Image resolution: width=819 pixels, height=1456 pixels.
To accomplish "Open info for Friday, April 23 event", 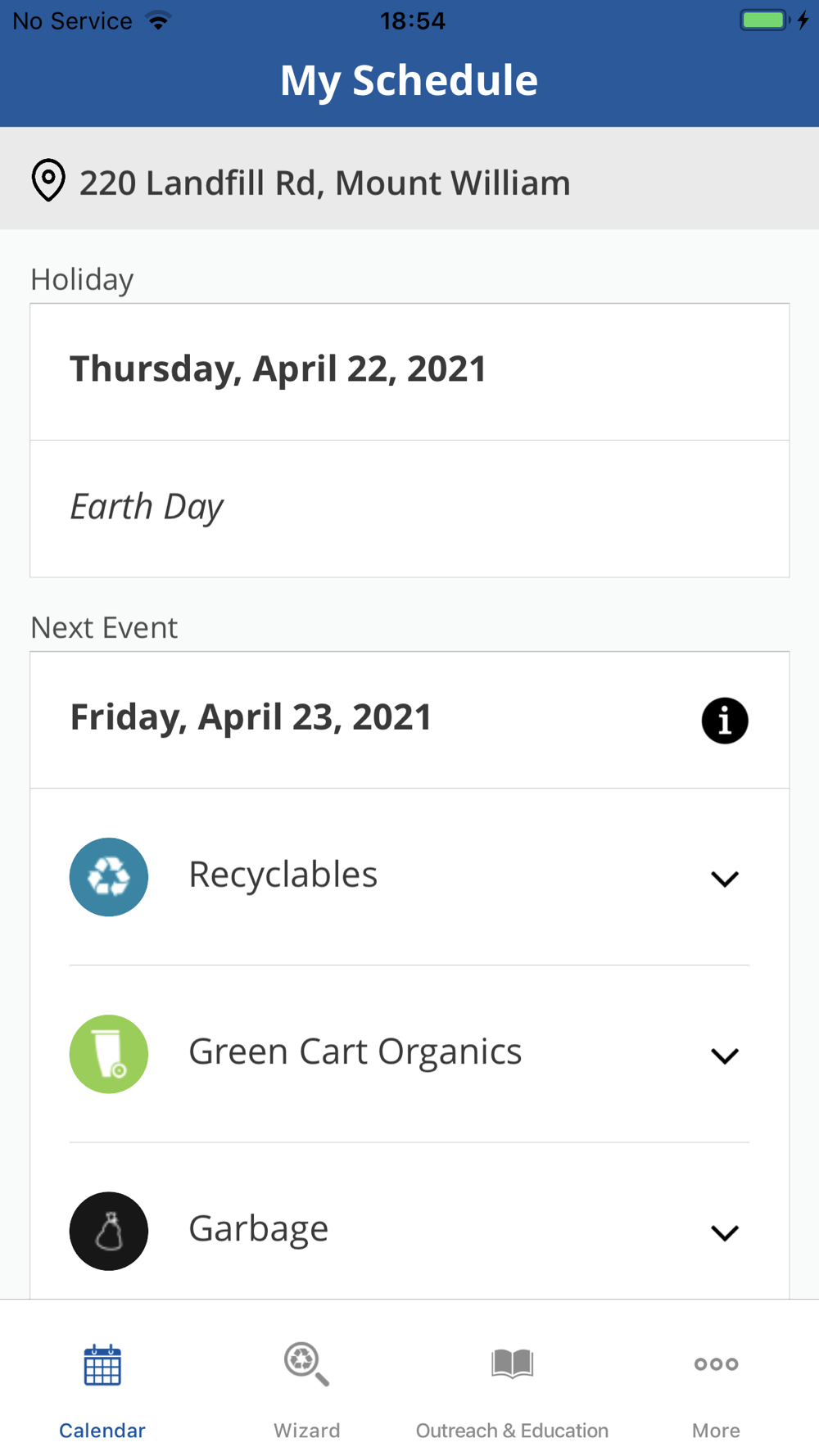I will 724,721.
